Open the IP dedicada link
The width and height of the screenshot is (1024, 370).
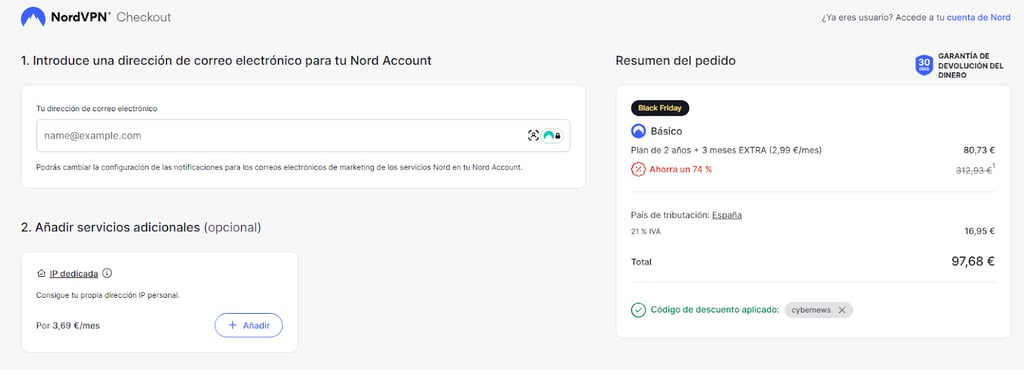coord(74,273)
